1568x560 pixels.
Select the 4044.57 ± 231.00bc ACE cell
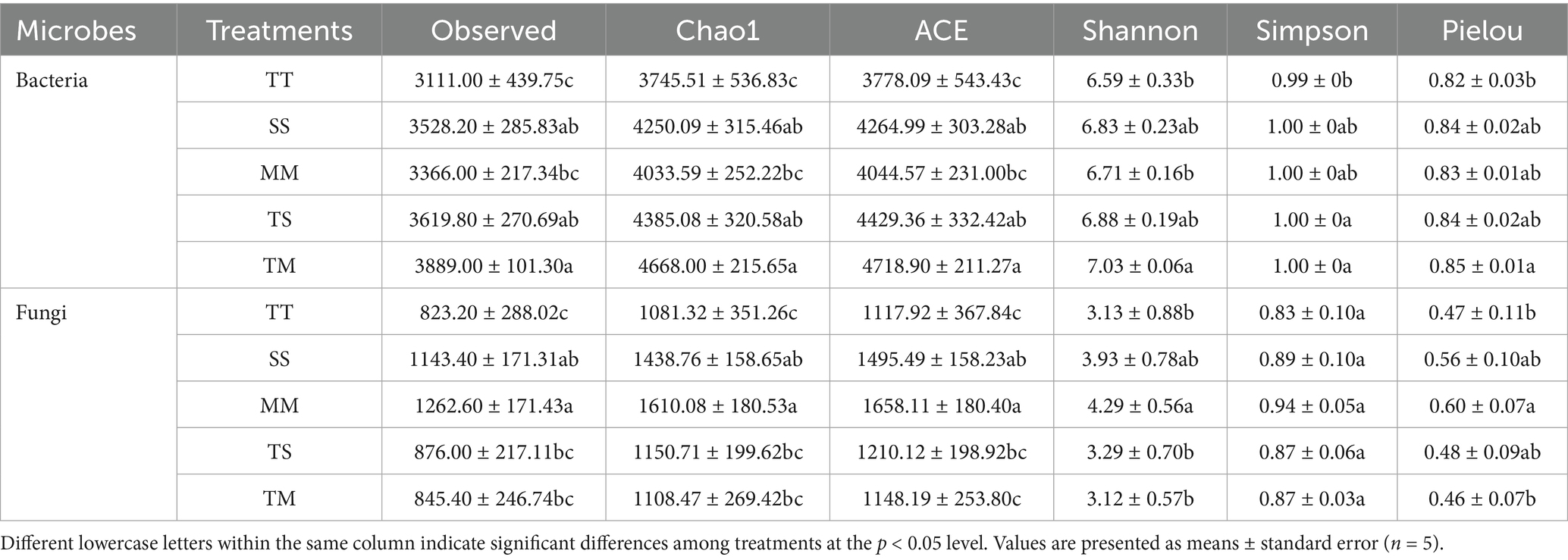(x=941, y=173)
